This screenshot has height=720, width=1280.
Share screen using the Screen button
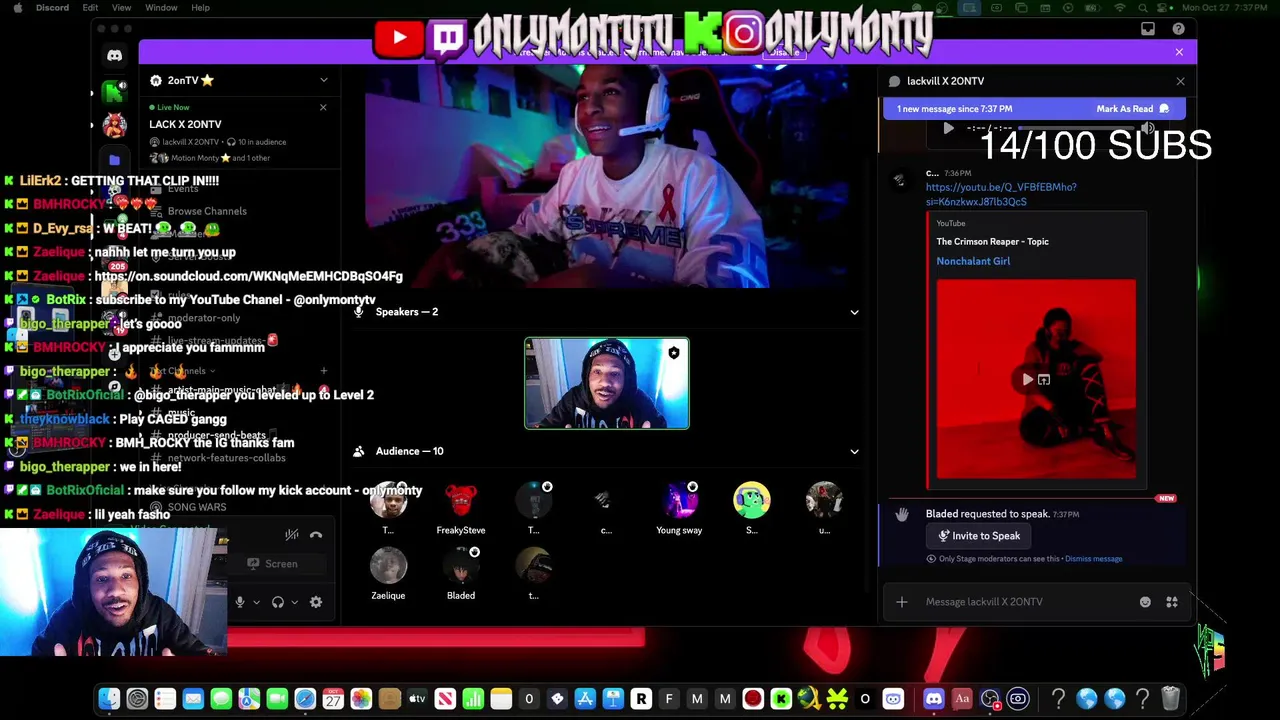(x=273, y=564)
